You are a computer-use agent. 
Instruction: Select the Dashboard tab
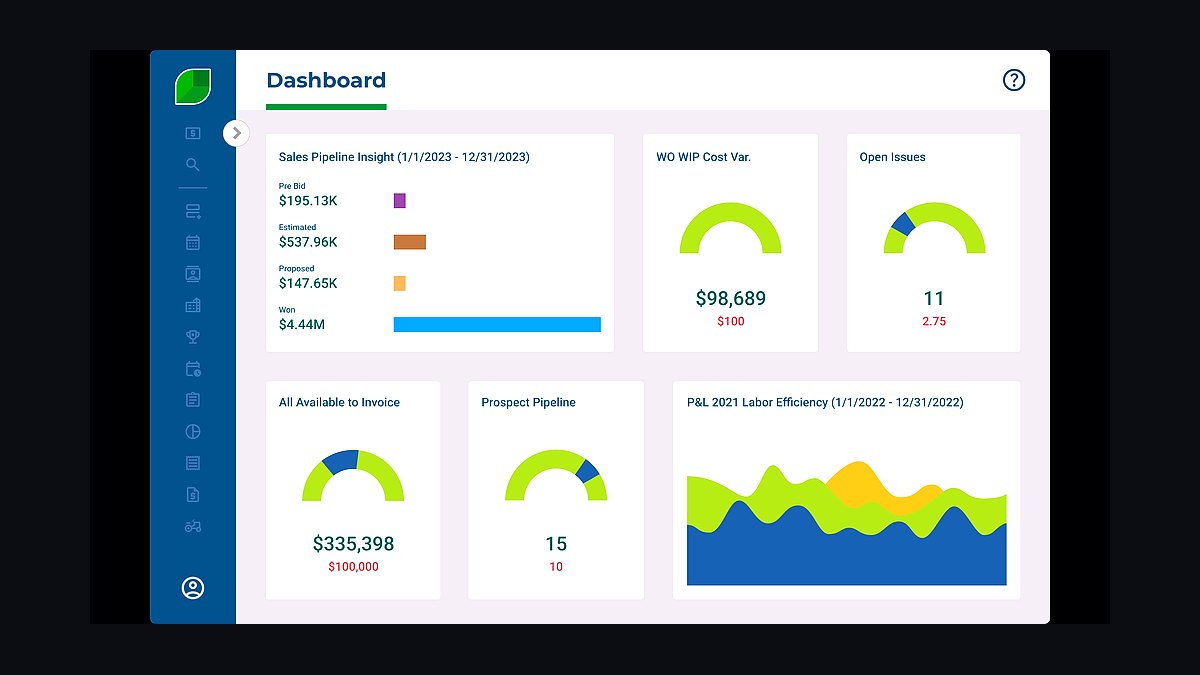point(326,80)
